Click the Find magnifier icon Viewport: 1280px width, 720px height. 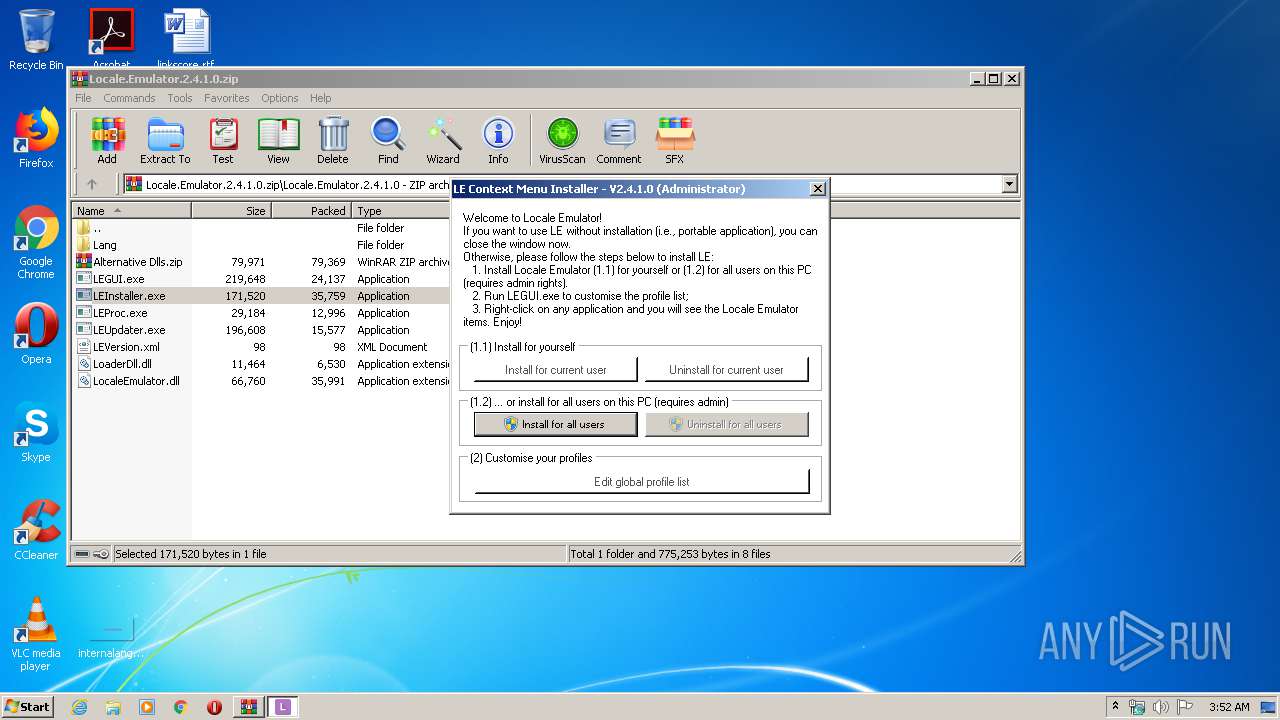pos(388,140)
